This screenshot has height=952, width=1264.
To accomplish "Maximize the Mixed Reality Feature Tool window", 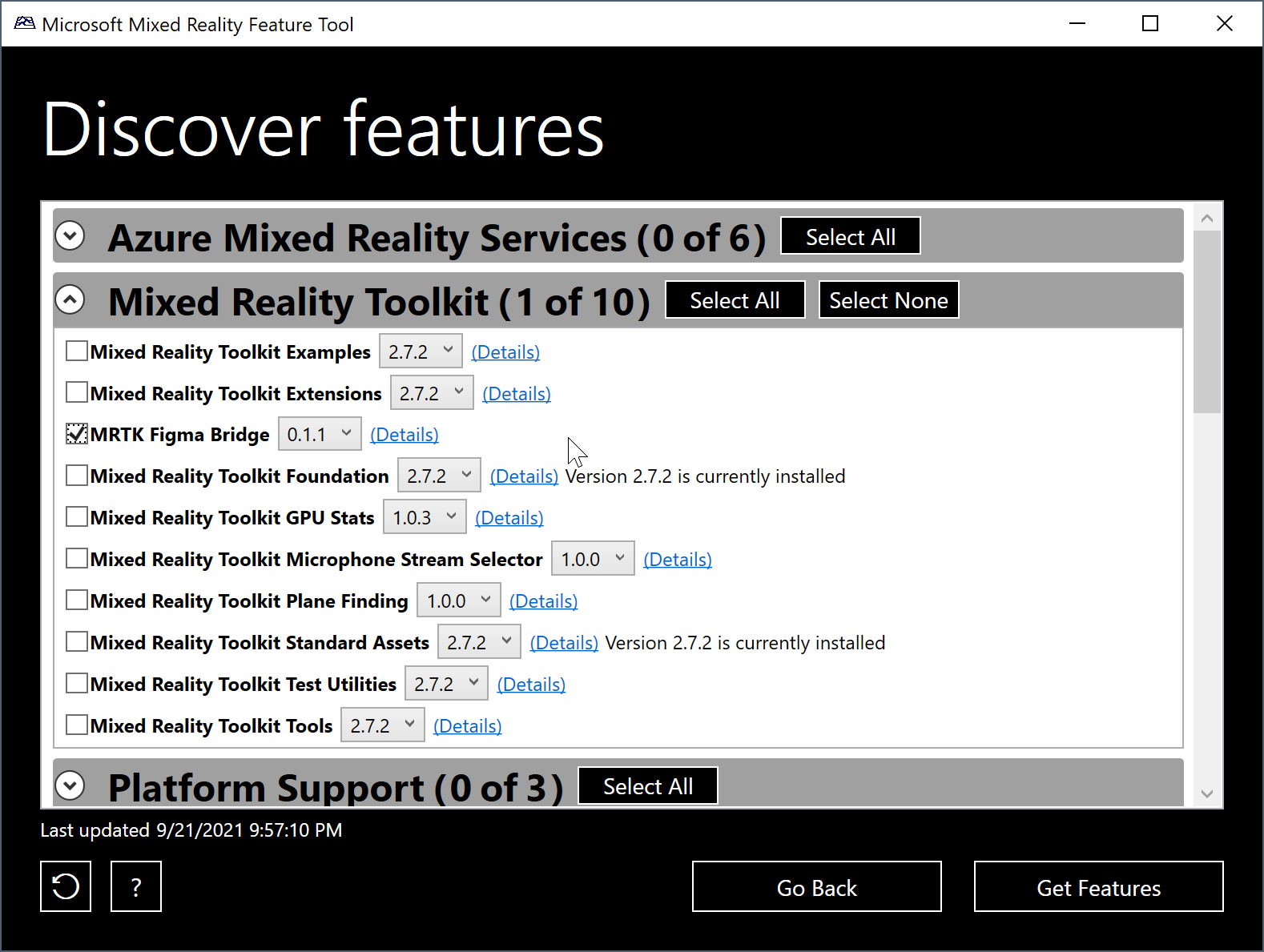I will (1150, 23).
